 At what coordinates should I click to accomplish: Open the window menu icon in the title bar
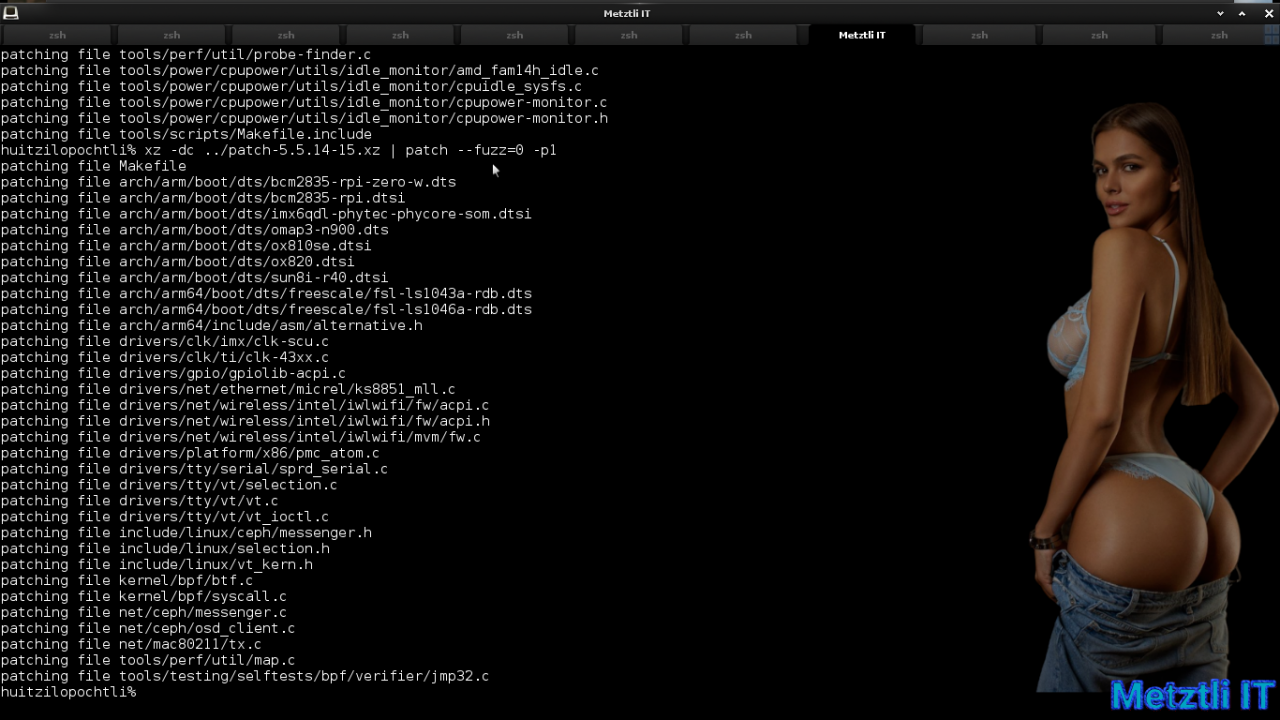(x=11, y=13)
